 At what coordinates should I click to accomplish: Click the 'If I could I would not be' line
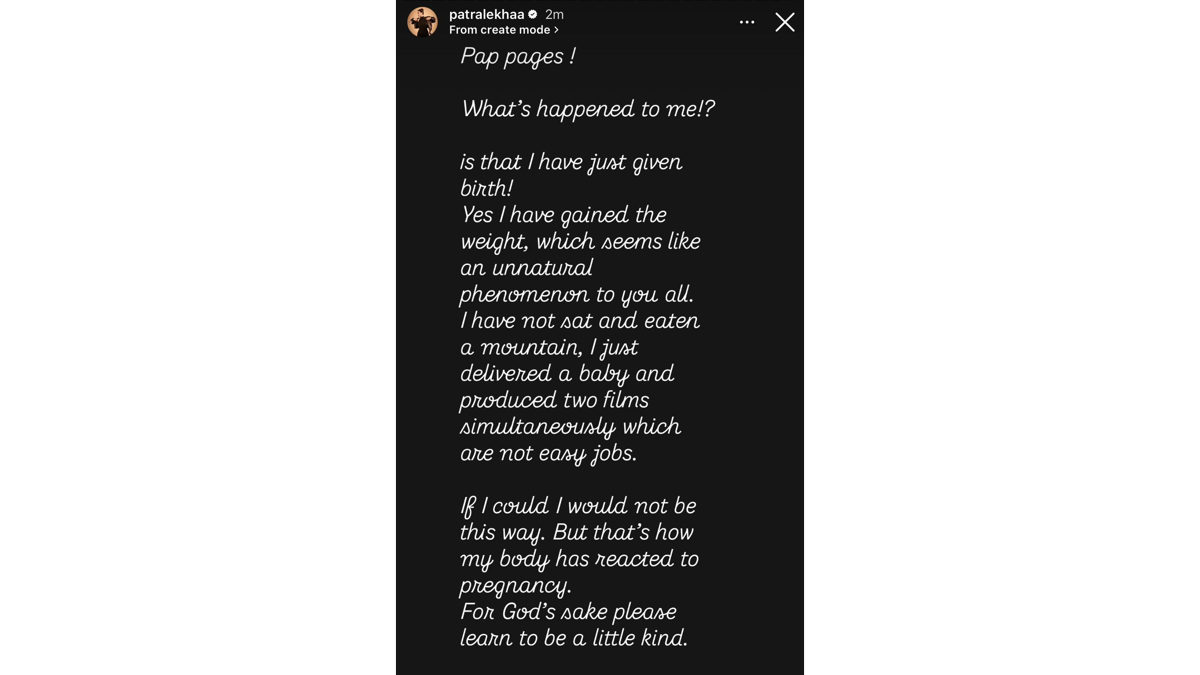pos(578,506)
